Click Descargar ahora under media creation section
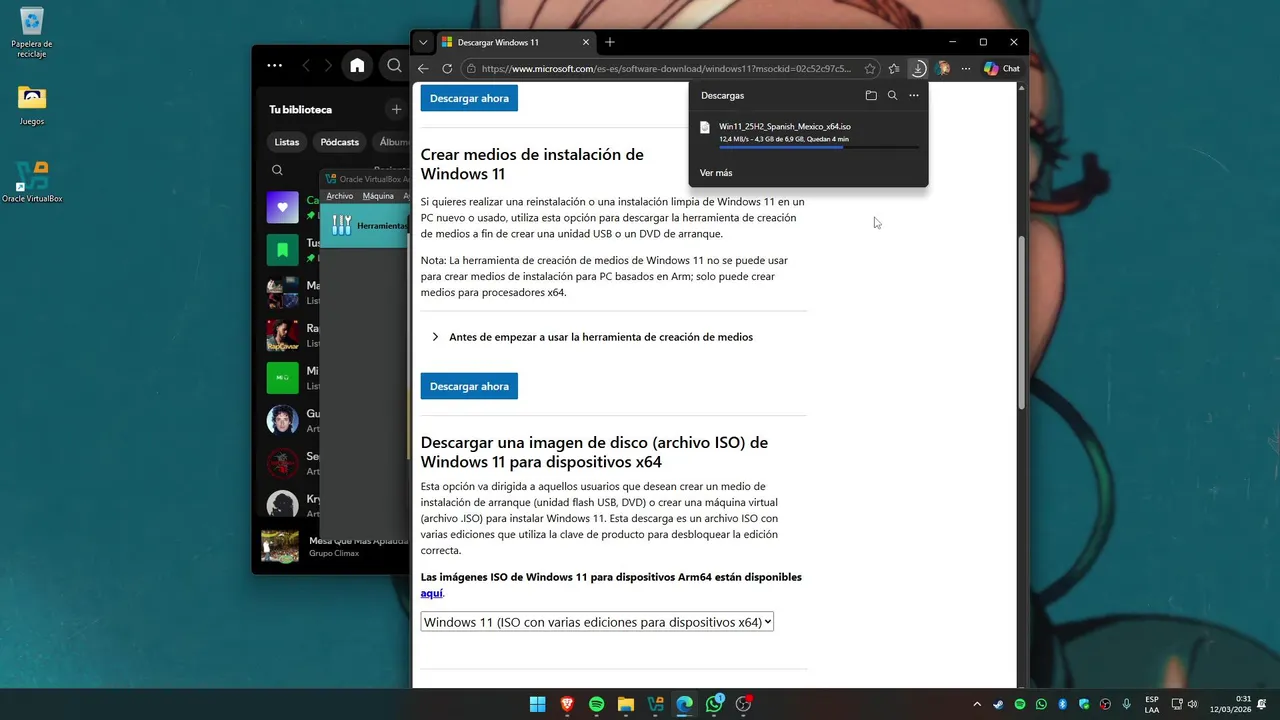 (x=469, y=386)
